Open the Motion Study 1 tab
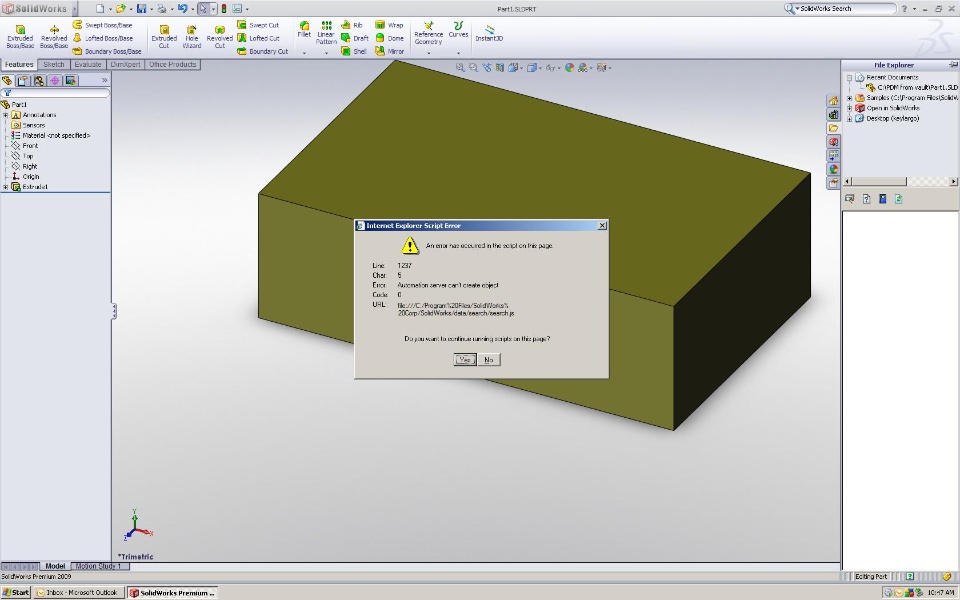Screen dimensions: 960x600 point(99,566)
